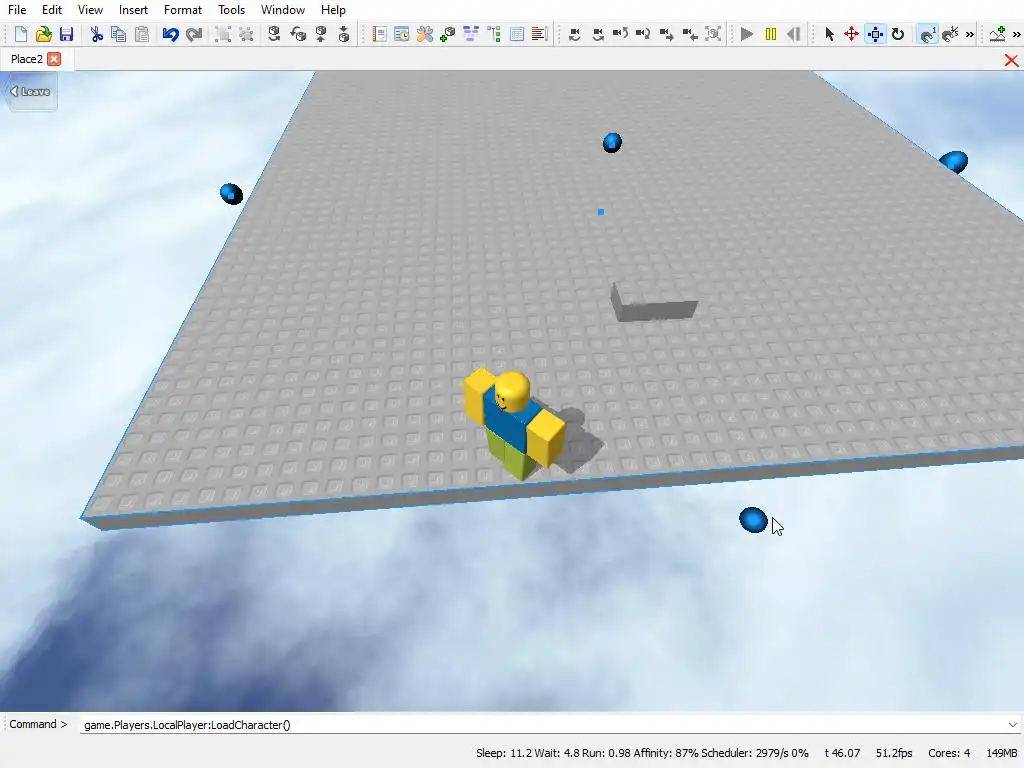Group the selected parts
The image size is (1024, 768).
tap(223, 34)
